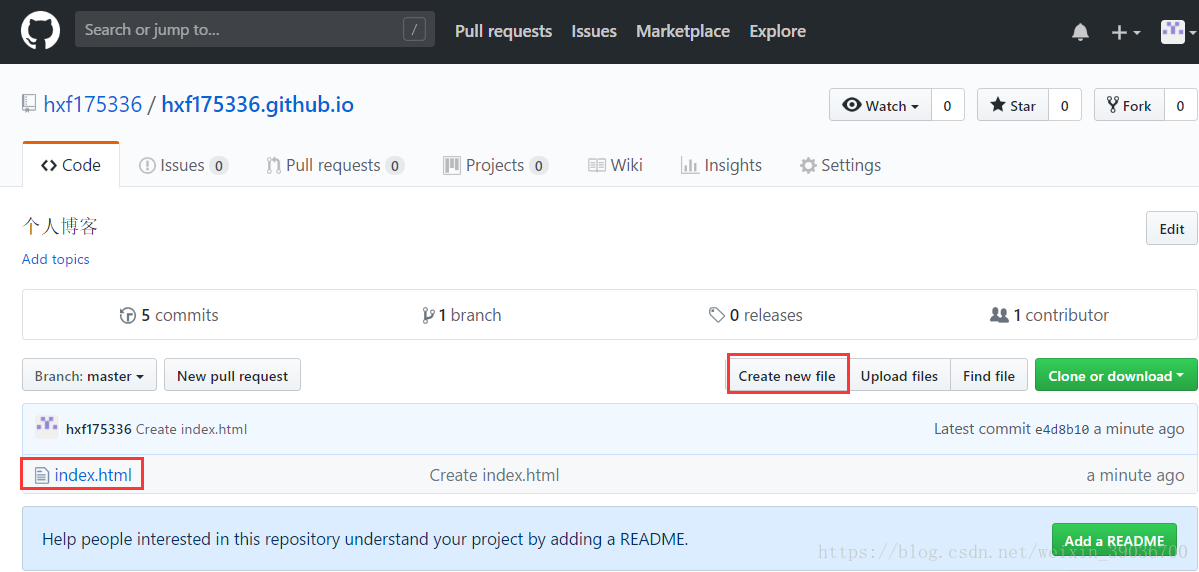Click a minute ago in index.html row
The image size is (1199, 572).
click(1136, 476)
